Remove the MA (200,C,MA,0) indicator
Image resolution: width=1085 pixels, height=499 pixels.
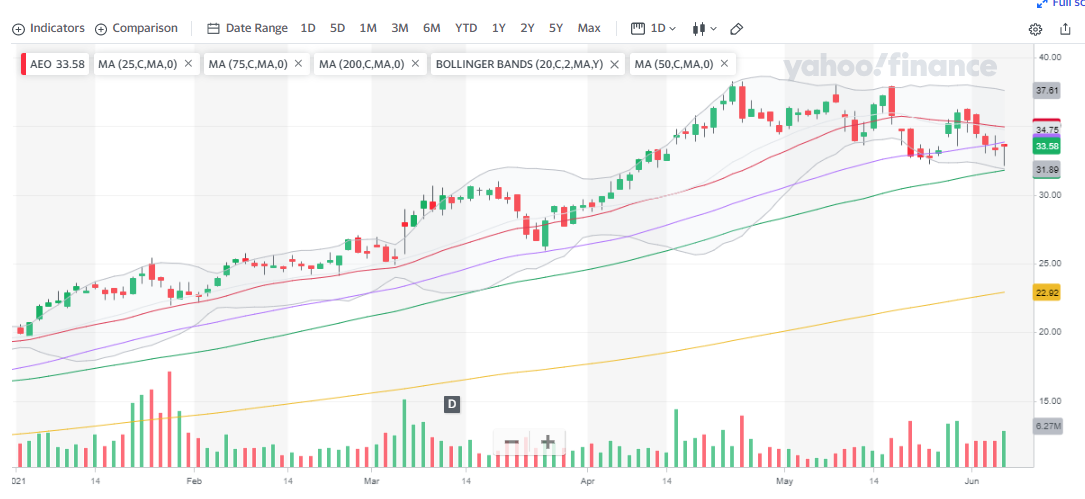[415, 65]
